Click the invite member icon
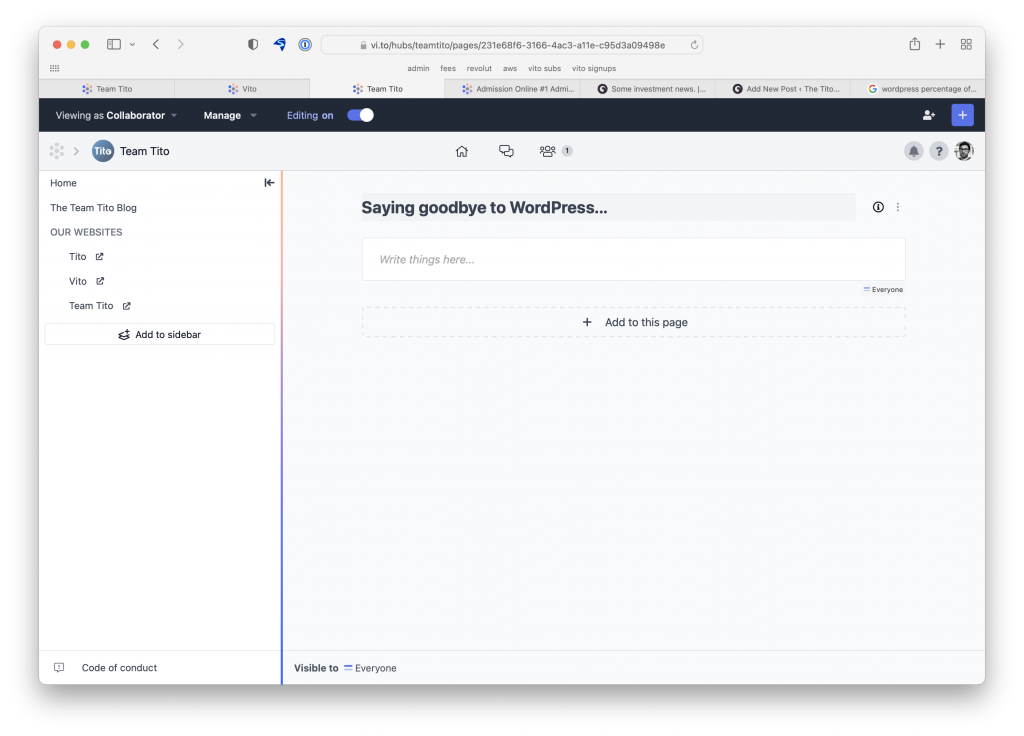Screen dimensions: 1024x736 click(x=929, y=116)
